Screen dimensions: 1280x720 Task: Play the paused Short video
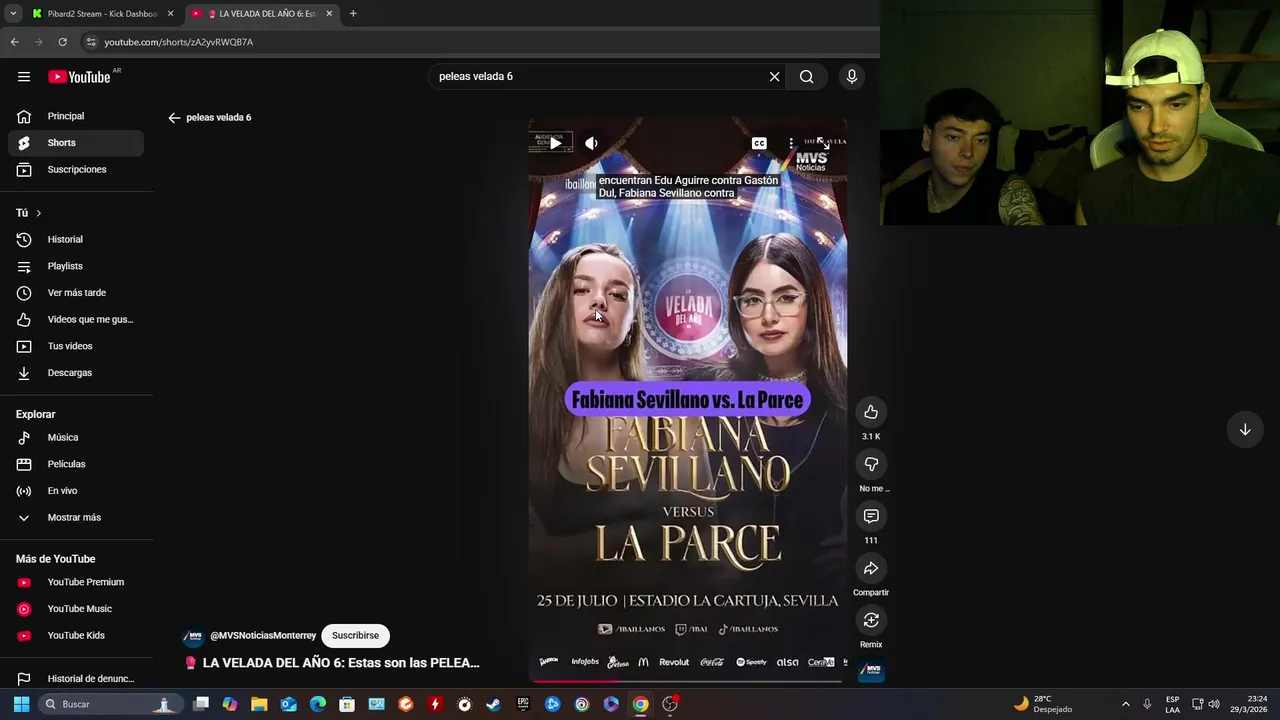(x=555, y=143)
